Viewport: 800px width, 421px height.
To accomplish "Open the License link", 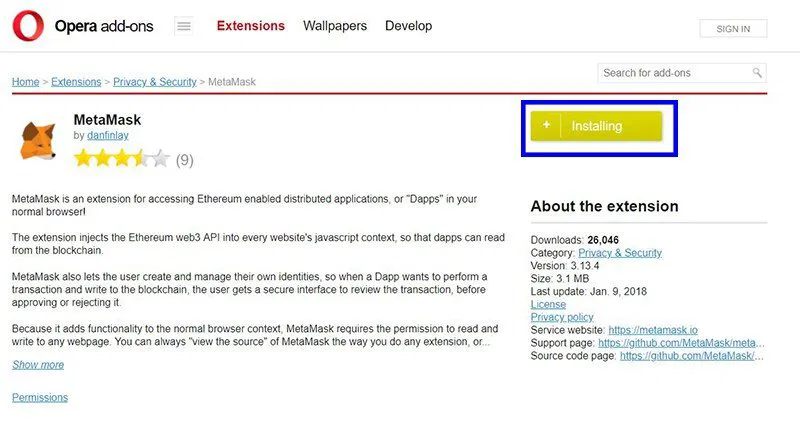I will [x=548, y=304].
